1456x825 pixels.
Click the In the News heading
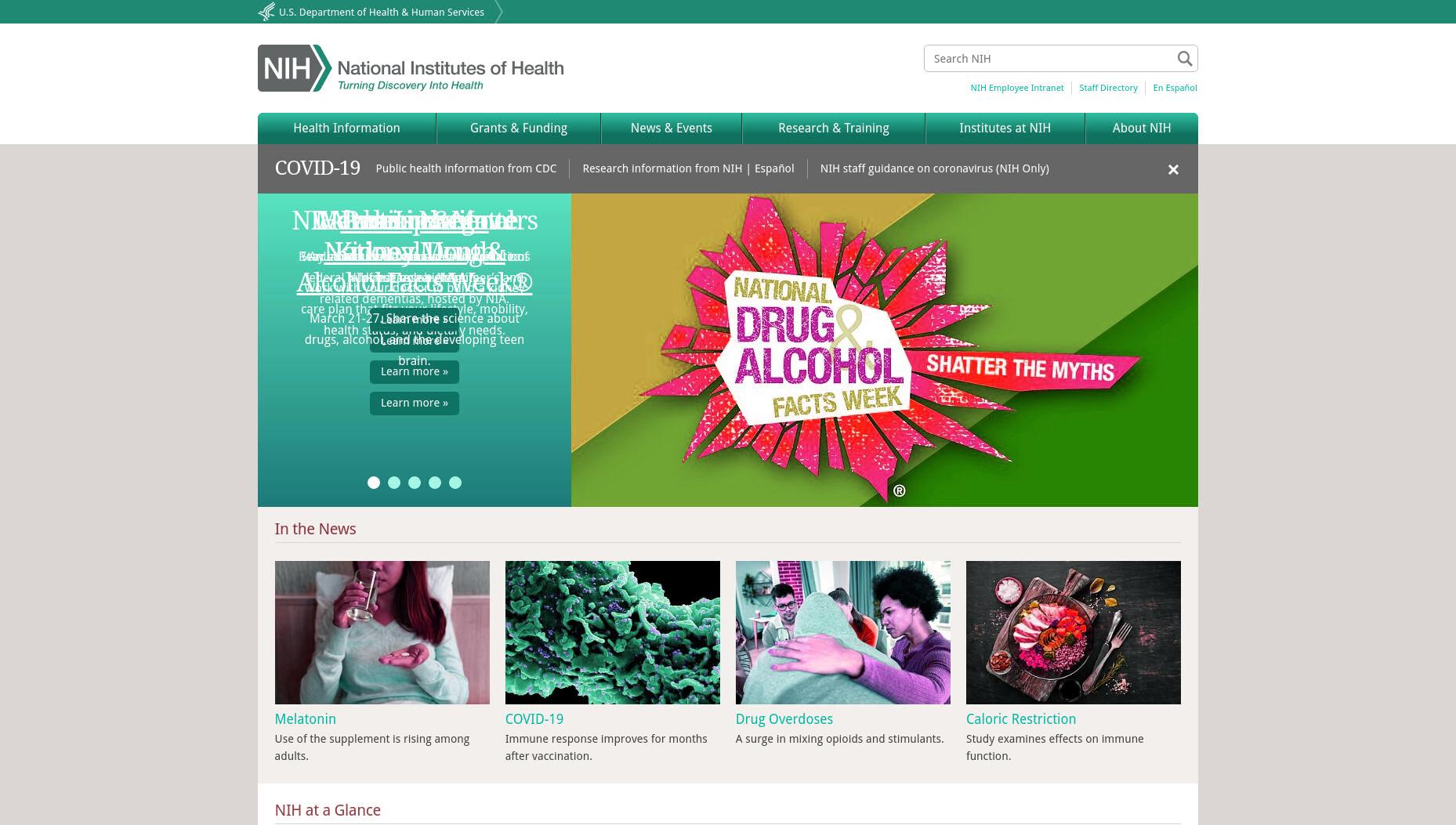[315, 530]
